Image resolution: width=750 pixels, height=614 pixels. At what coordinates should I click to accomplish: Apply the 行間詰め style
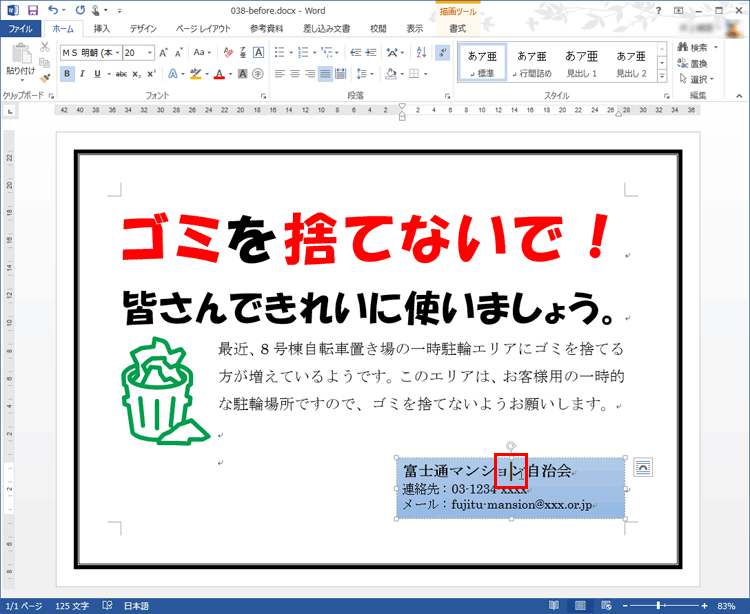click(x=532, y=63)
